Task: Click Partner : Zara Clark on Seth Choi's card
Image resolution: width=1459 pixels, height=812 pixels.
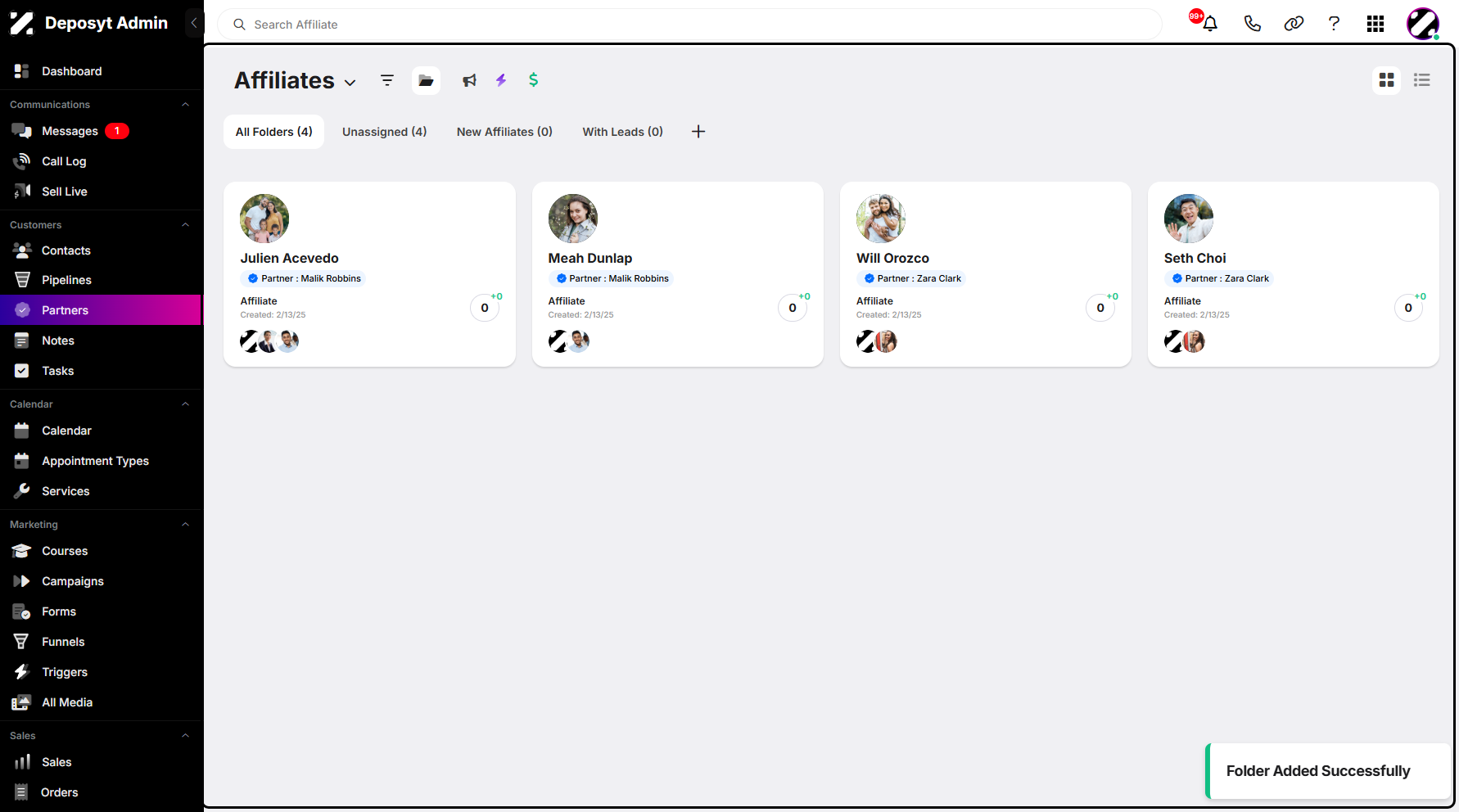Action: pyautogui.click(x=1219, y=278)
